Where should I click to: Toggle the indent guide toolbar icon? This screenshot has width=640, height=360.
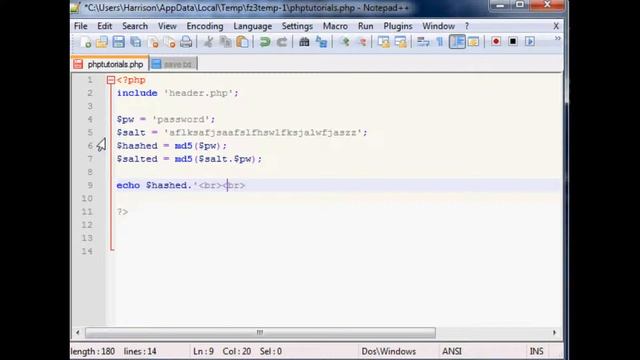(x=457, y=42)
